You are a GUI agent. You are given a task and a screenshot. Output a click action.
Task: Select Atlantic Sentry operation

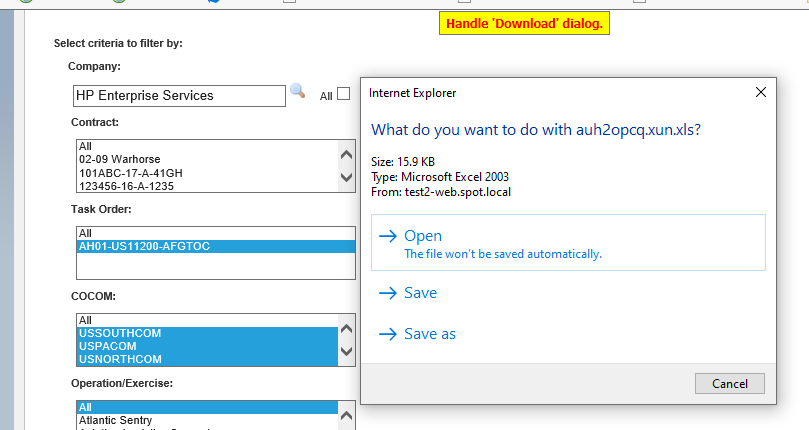(116, 421)
